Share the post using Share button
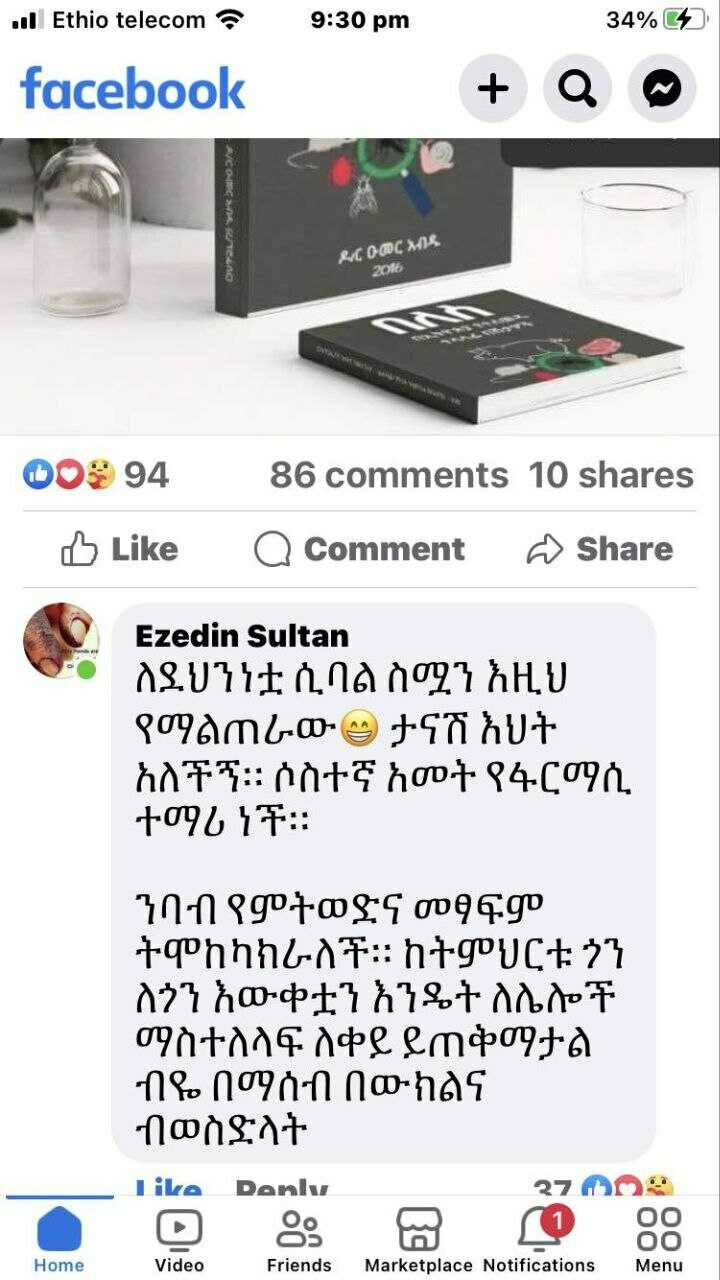Screen dimensions: 720x1280 [599, 549]
